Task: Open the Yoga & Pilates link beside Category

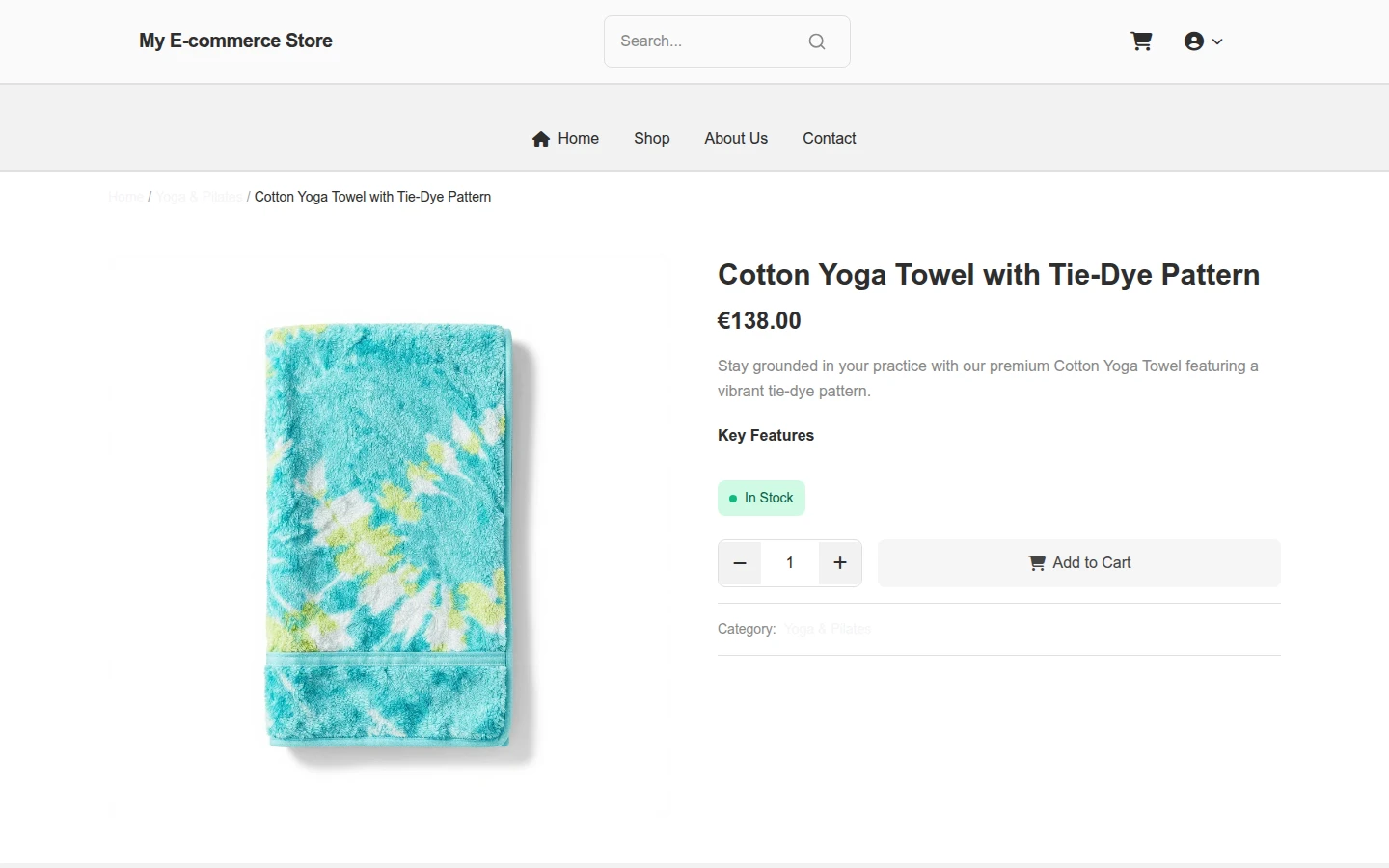Action: (828, 629)
